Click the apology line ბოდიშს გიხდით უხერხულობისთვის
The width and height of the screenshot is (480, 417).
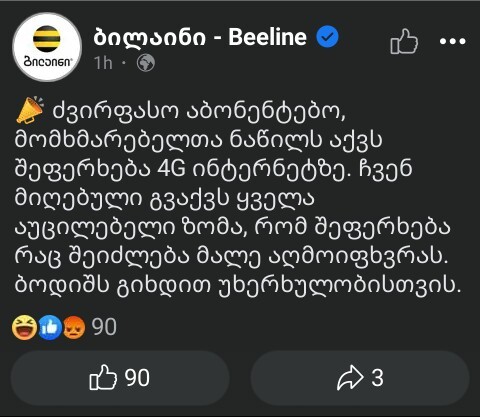coord(238,285)
